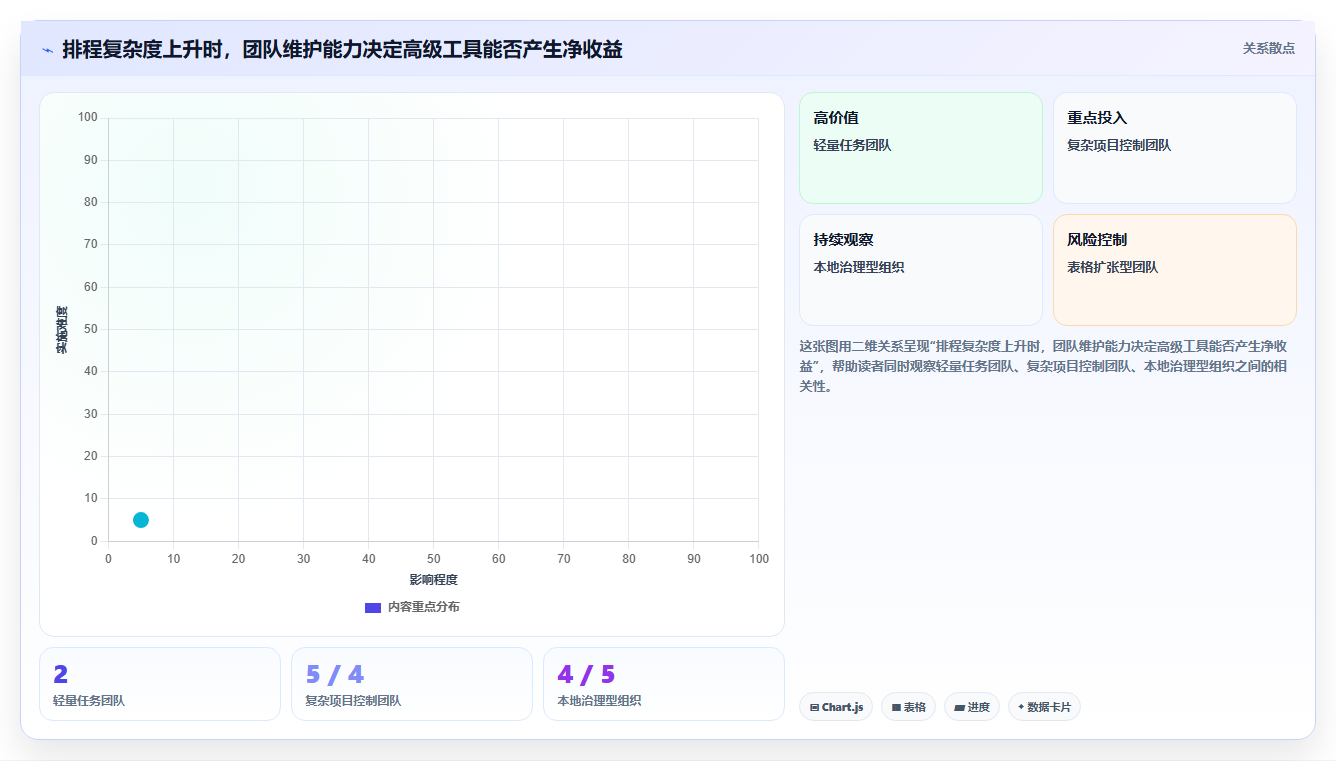Click the Chart.js tag chip
The image size is (1336, 761).
point(836,707)
